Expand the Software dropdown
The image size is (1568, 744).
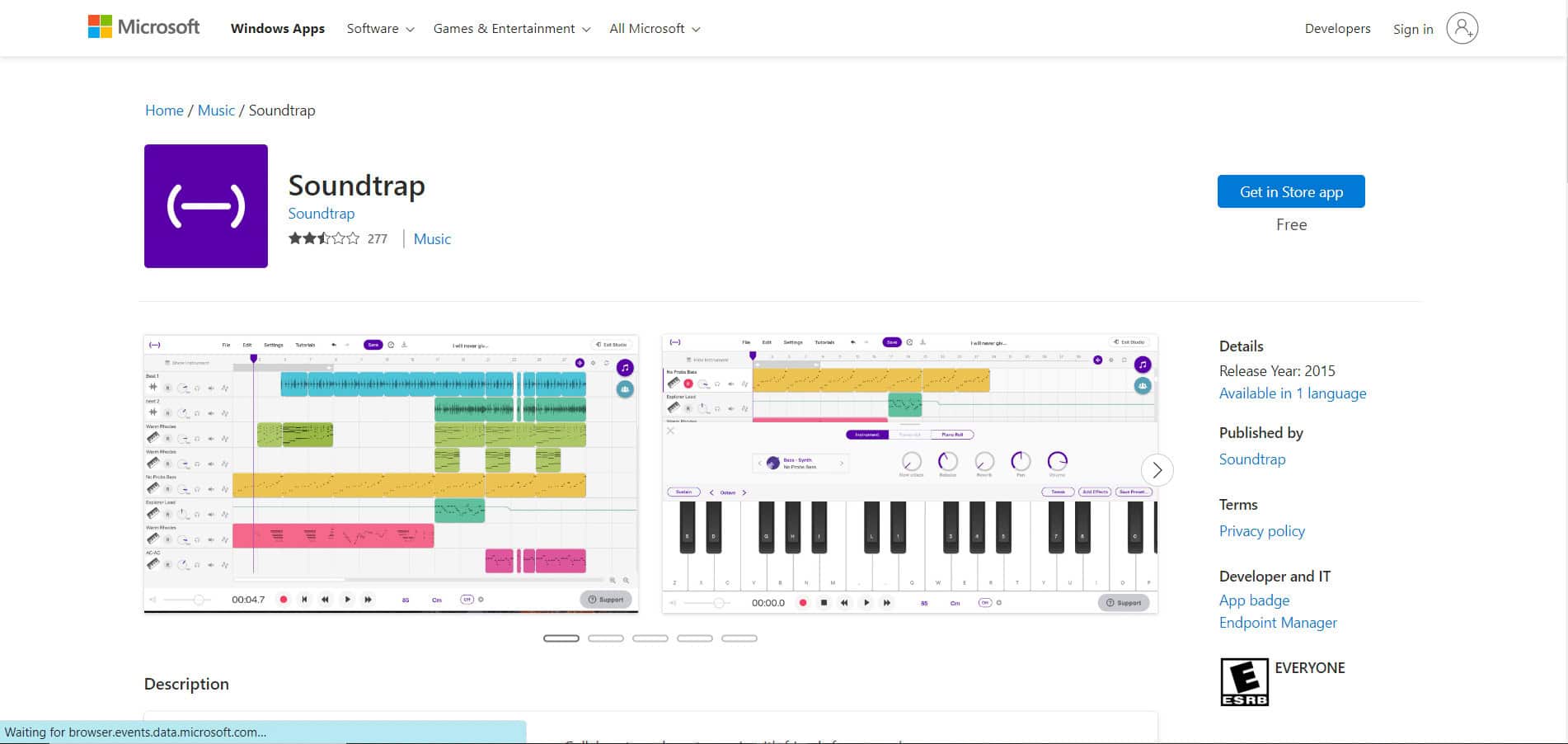[x=379, y=28]
